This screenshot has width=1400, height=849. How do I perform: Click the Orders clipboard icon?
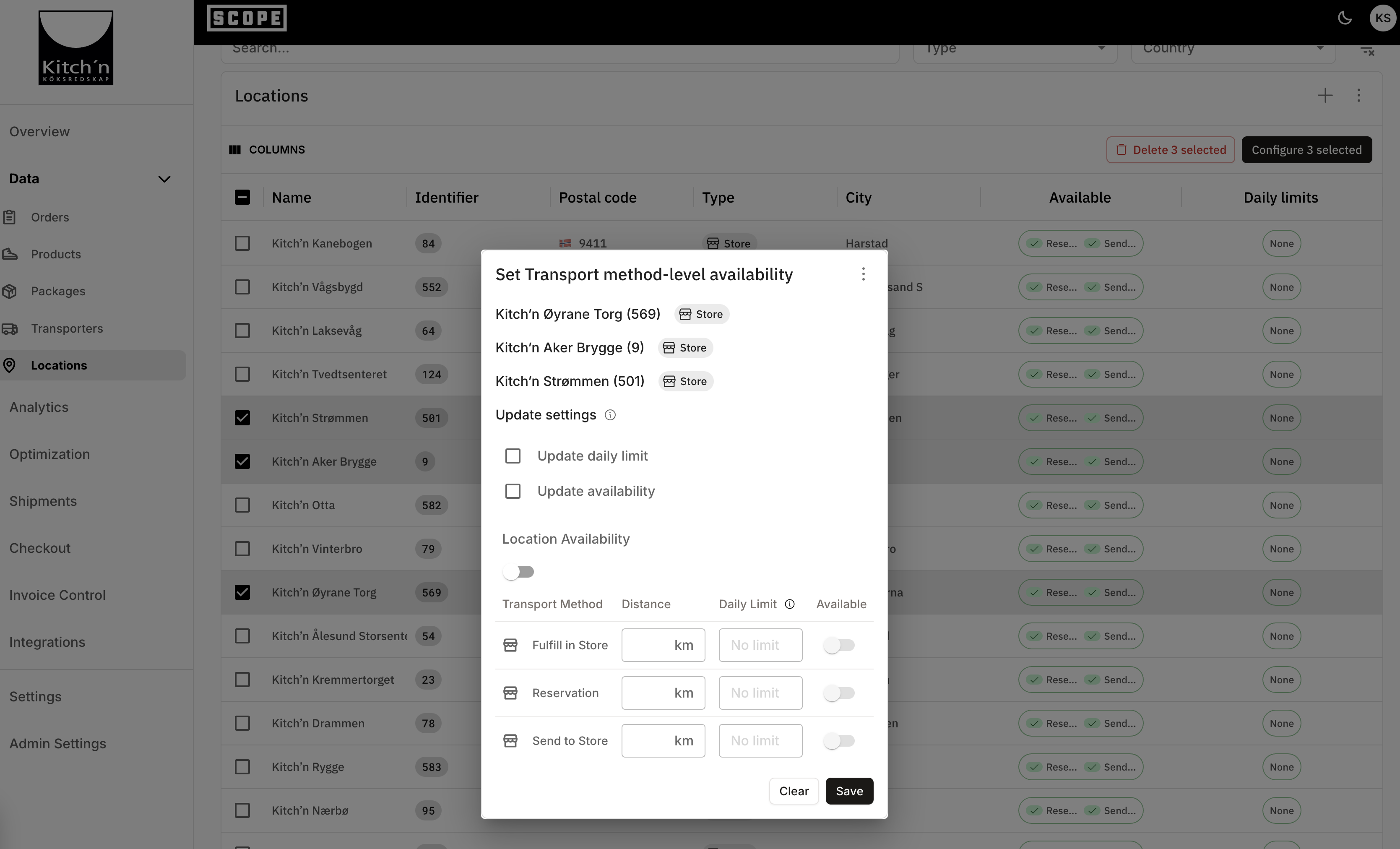(9, 217)
